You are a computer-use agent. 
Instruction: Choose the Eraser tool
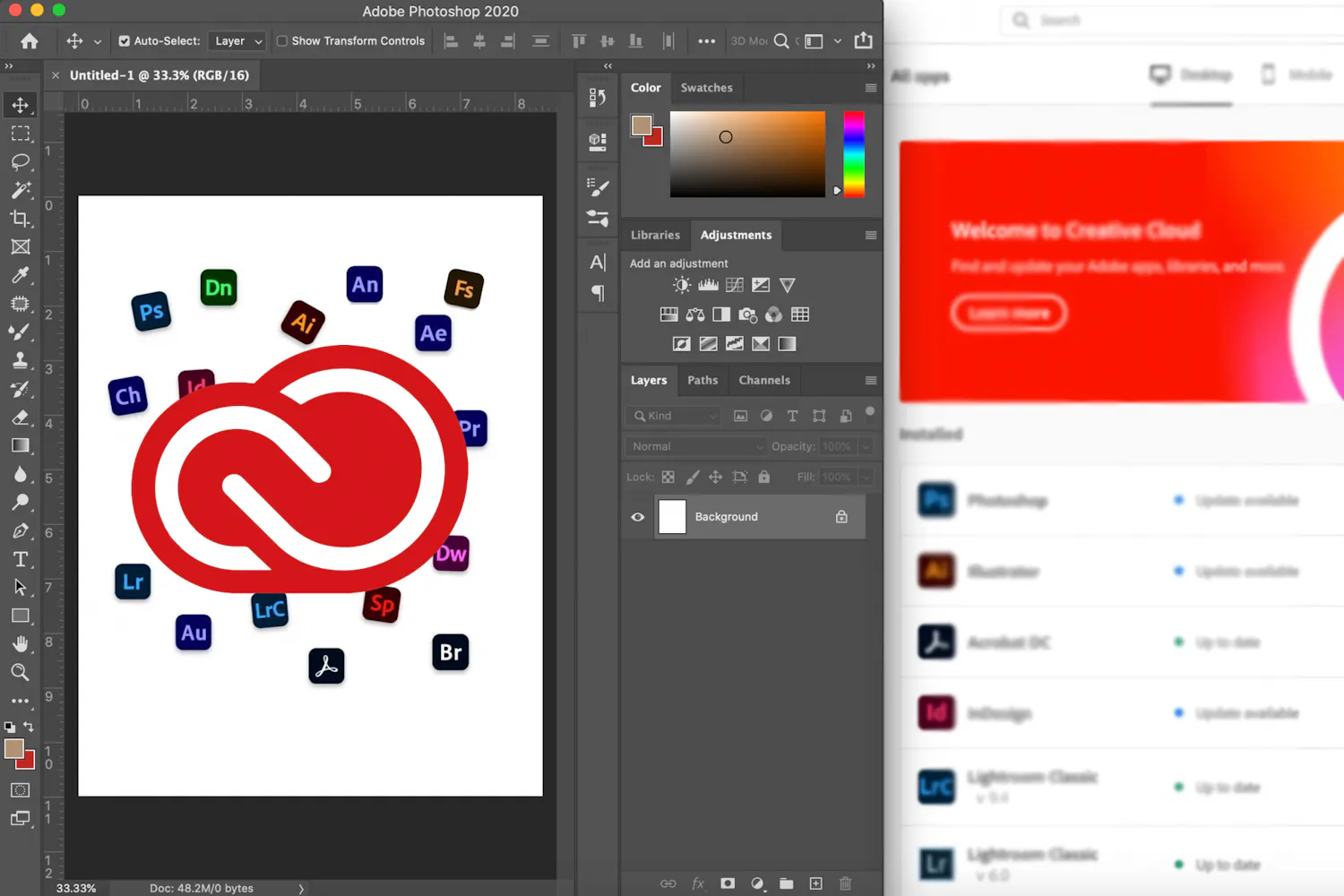tap(20, 418)
